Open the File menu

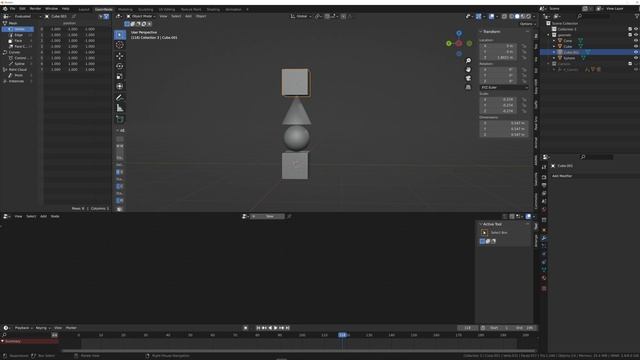(x=12, y=9)
